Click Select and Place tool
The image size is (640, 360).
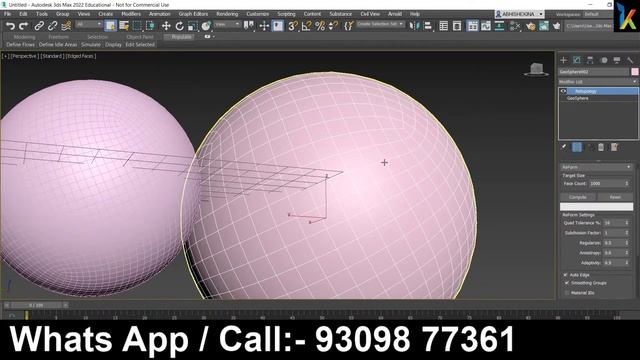tap(206, 26)
